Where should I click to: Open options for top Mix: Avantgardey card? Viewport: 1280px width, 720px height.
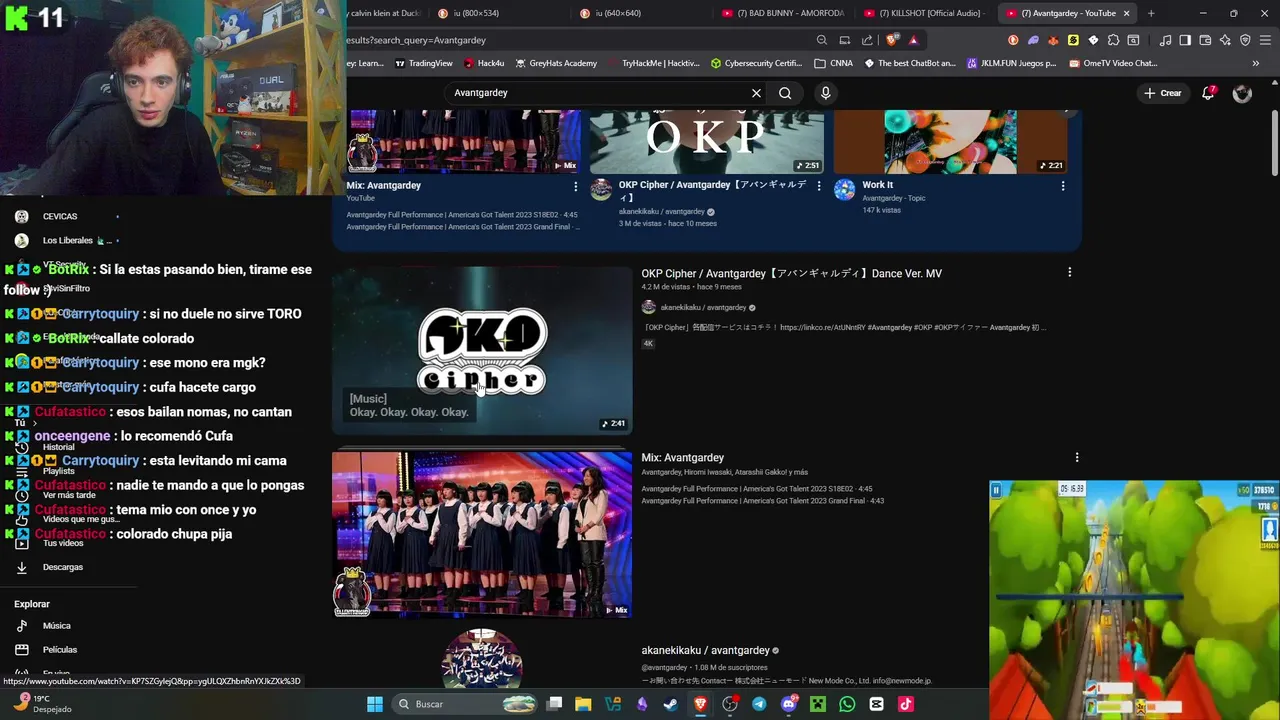click(x=575, y=186)
